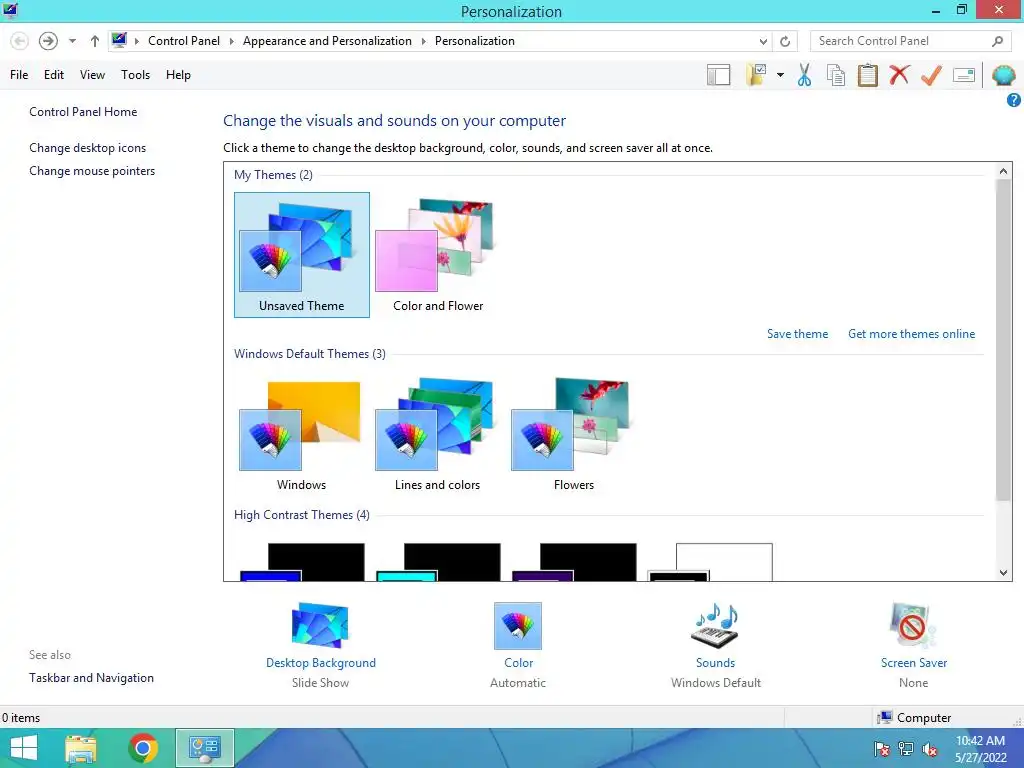The image size is (1024, 768).
Task: Open Desktop Background settings icon
Action: coord(320,626)
